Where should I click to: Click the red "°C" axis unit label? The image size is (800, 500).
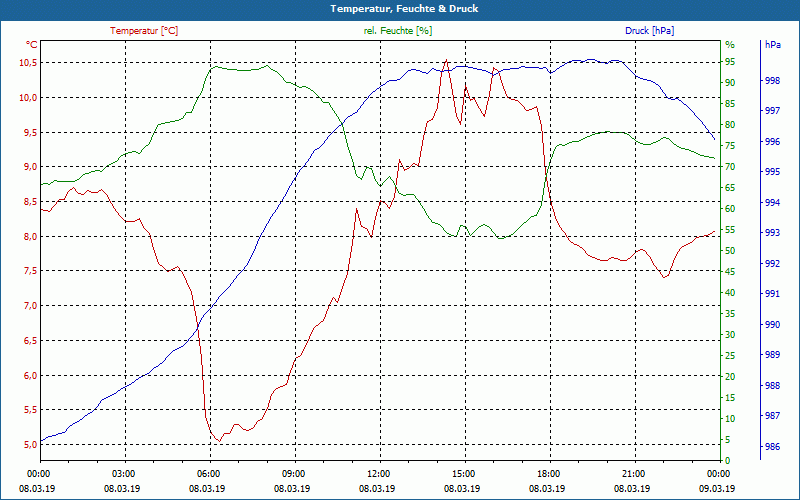[32, 45]
